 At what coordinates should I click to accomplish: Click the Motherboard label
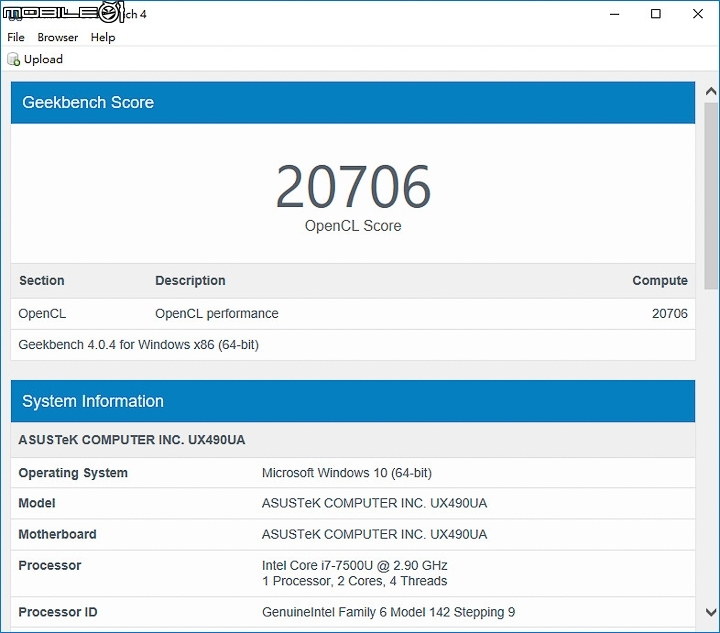coord(57,534)
